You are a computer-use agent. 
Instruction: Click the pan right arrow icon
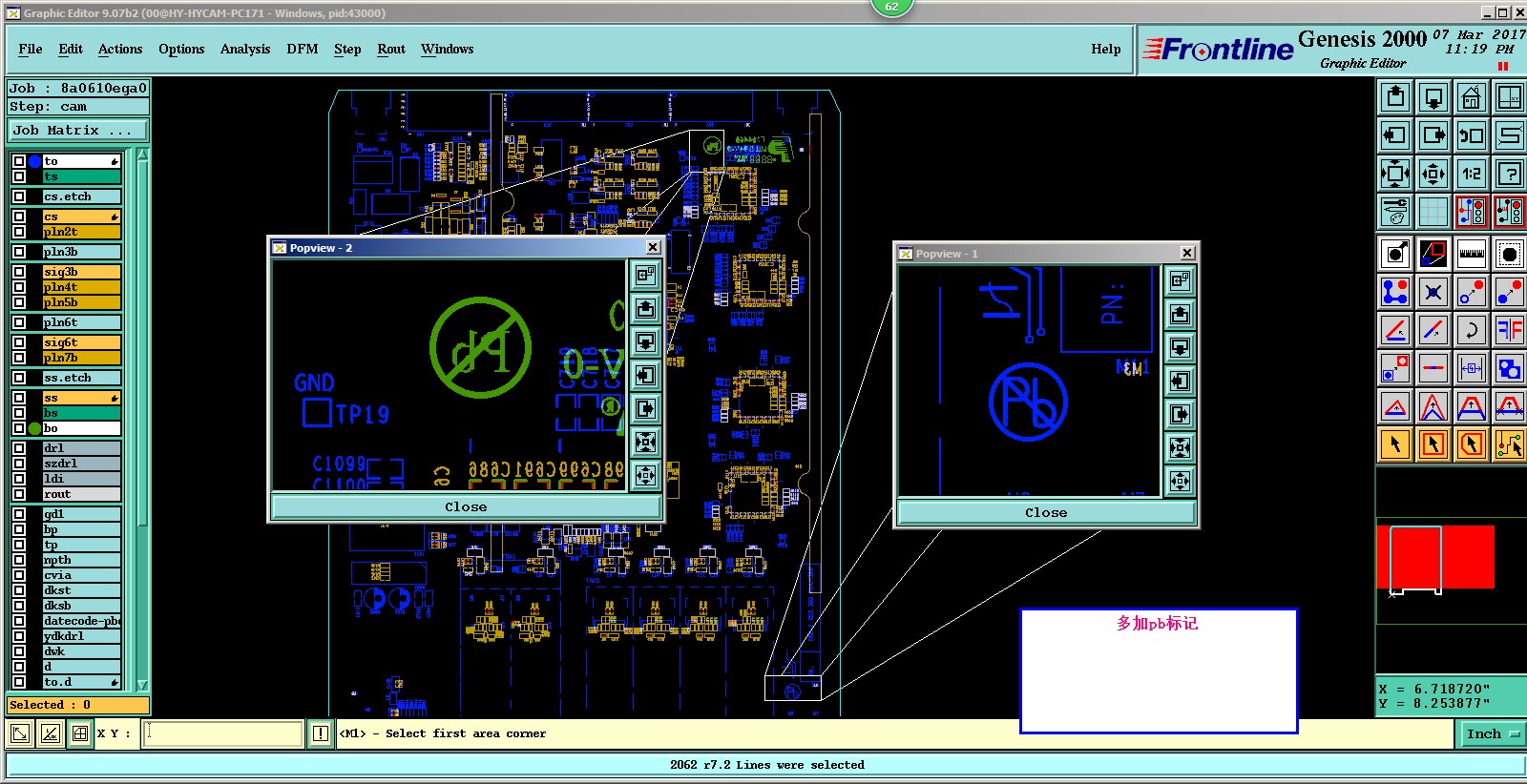tap(1433, 135)
